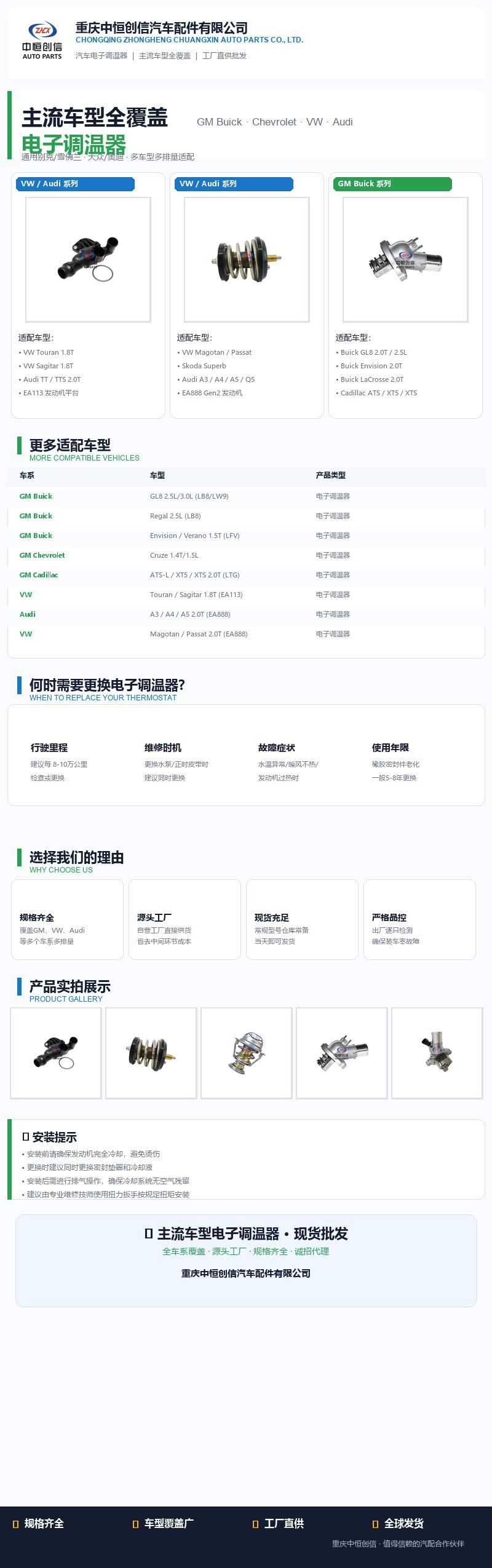View gallery photo of black spring thermostat

tap(151, 1053)
